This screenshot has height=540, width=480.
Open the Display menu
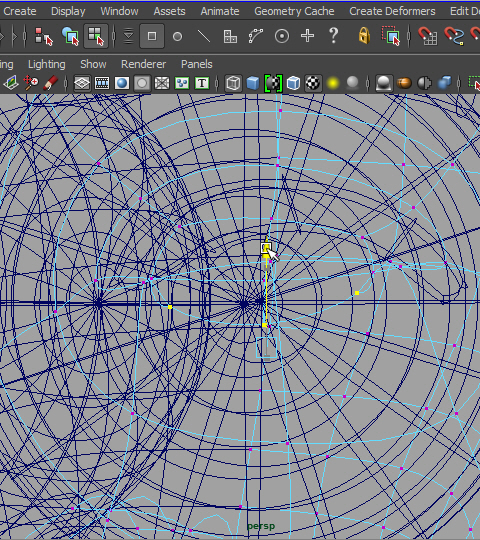coord(68,11)
